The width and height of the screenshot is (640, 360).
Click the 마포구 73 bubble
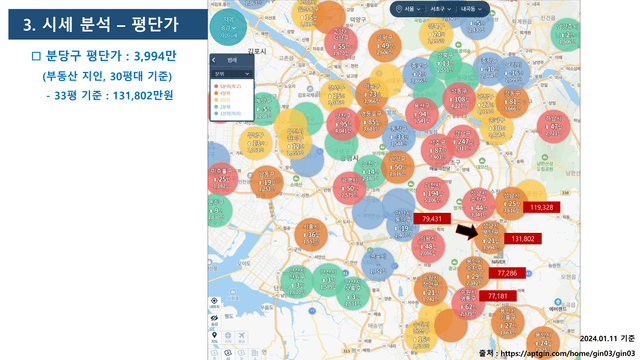coord(372,95)
